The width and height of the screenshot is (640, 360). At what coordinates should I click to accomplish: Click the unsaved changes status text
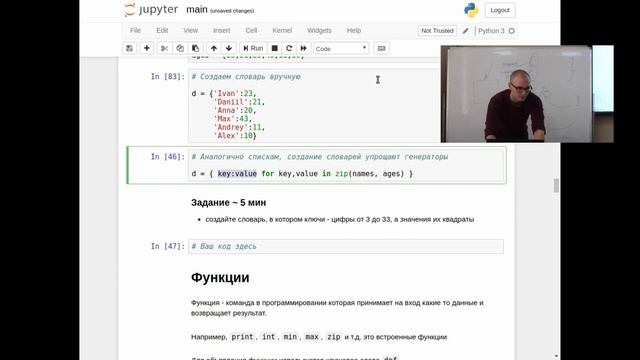pos(232,11)
